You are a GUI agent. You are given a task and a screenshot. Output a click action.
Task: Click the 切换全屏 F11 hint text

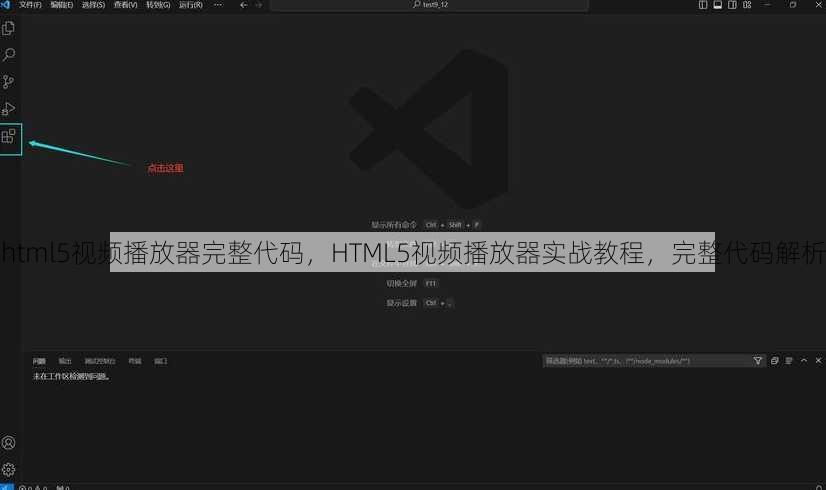point(412,283)
